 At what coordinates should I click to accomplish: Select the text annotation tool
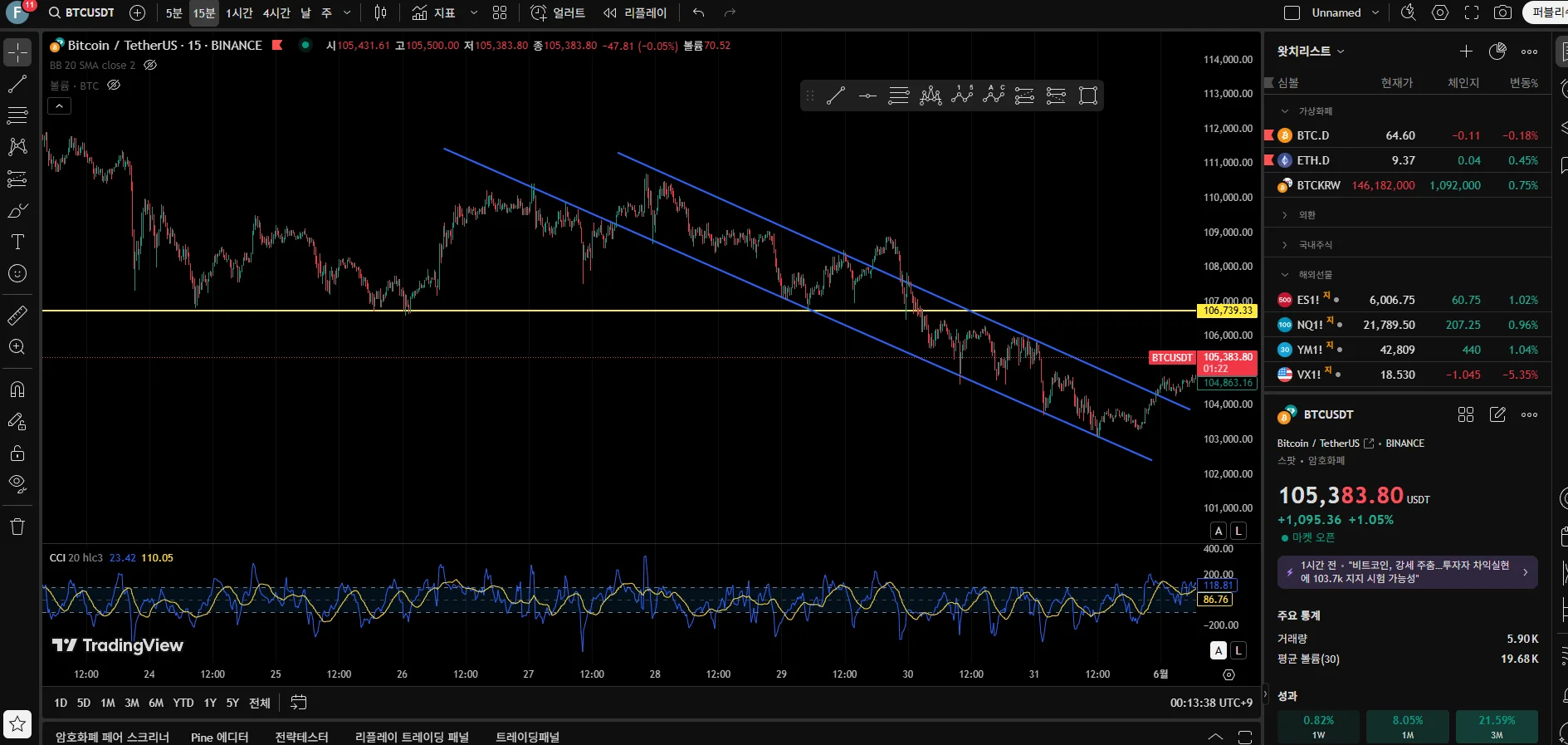tap(17, 243)
